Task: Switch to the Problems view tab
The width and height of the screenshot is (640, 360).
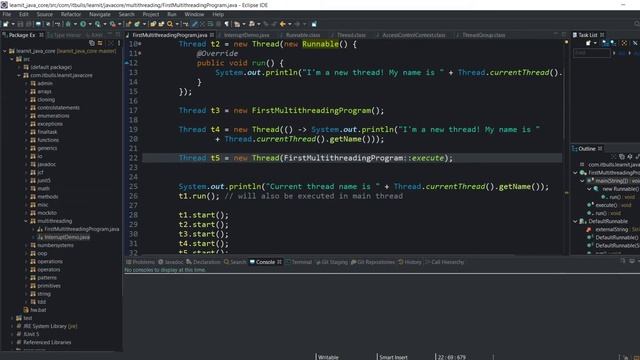Action: pyautogui.click(x=140, y=262)
